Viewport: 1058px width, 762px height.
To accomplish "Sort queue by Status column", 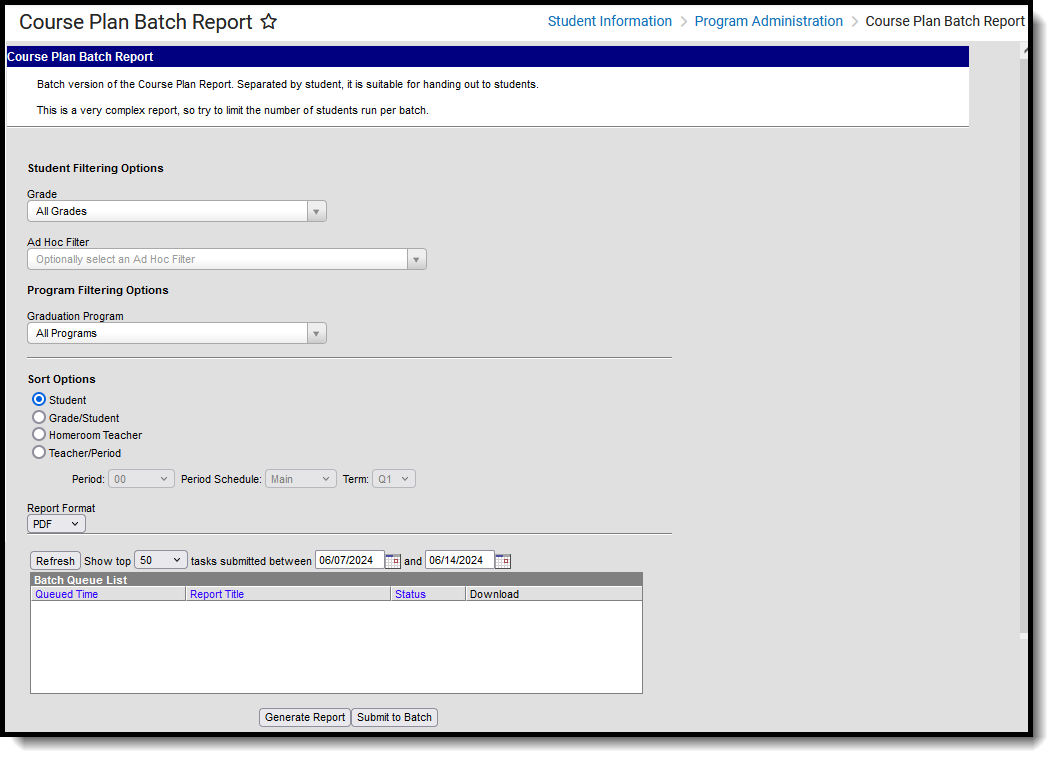I will pyautogui.click(x=410, y=595).
